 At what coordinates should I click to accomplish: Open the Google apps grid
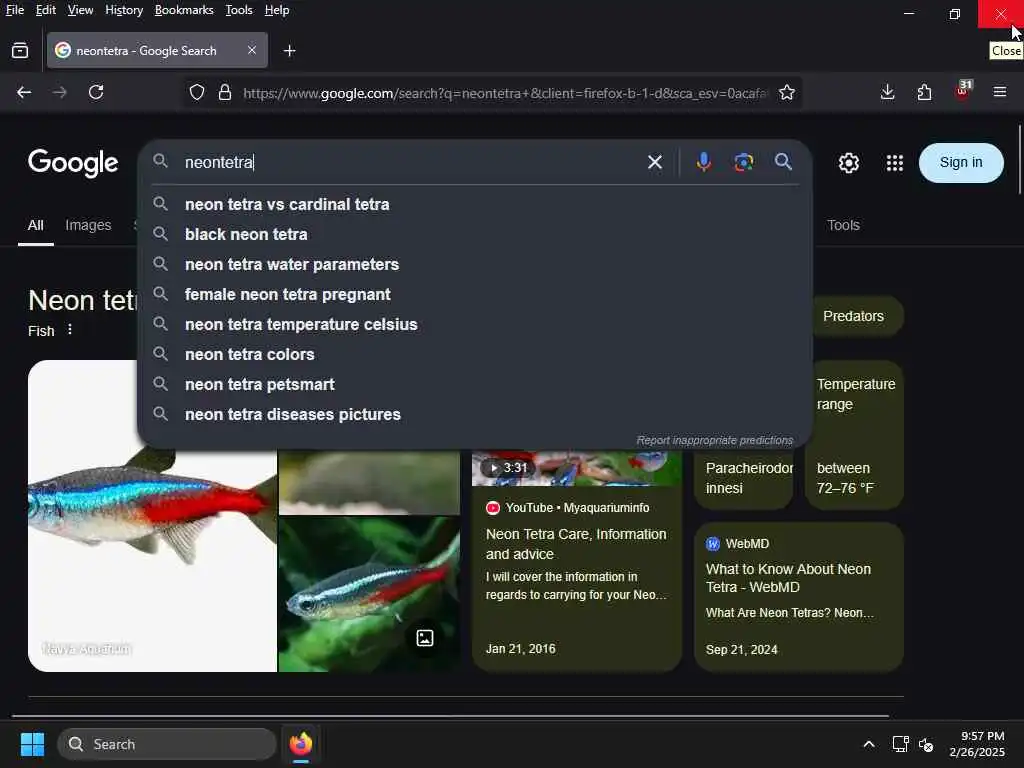(x=895, y=163)
